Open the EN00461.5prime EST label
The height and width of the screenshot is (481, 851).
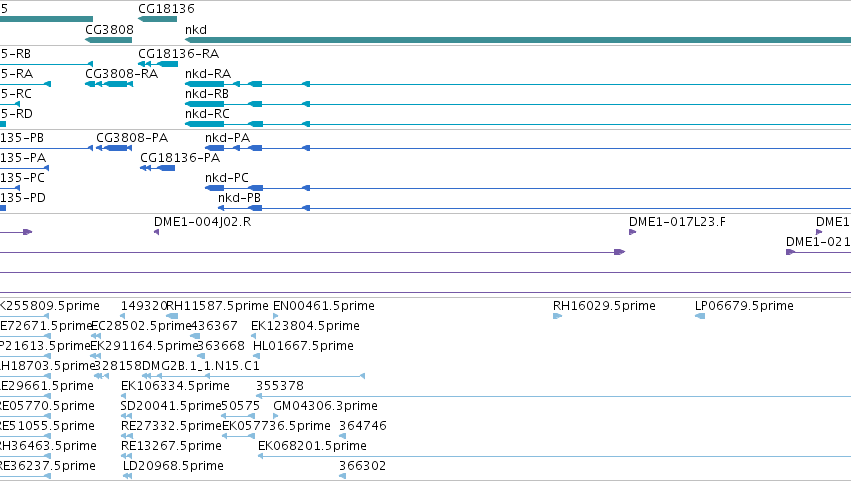(x=323, y=306)
